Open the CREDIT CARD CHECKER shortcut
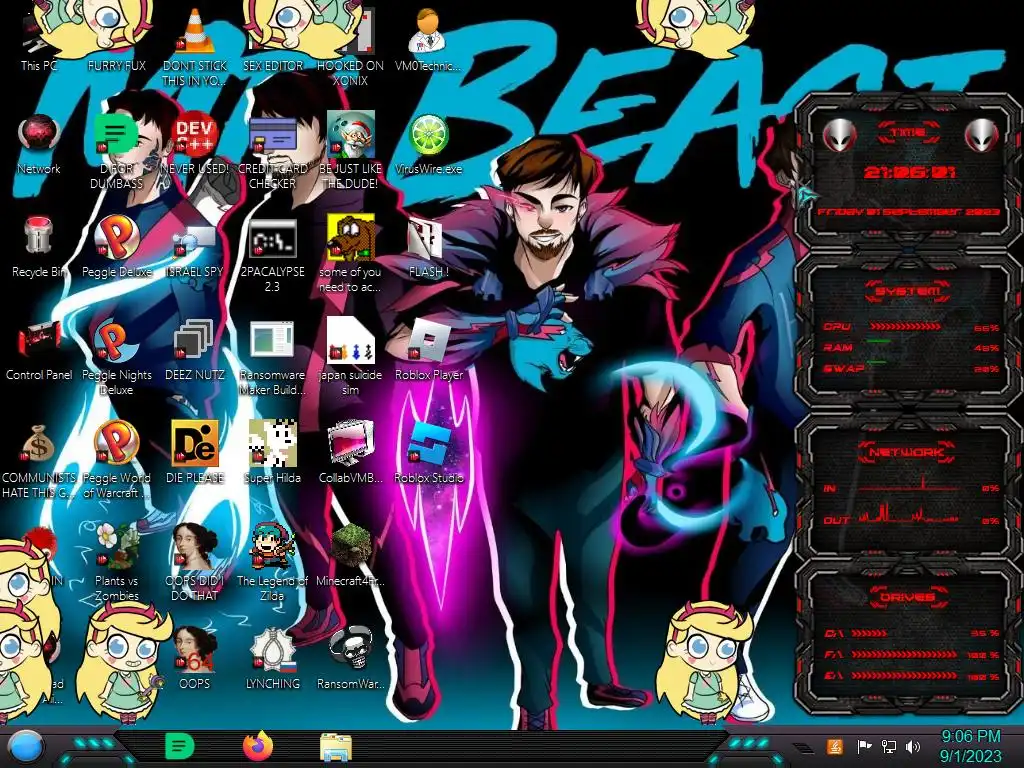Screen dimensions: 1024x768 272,152
